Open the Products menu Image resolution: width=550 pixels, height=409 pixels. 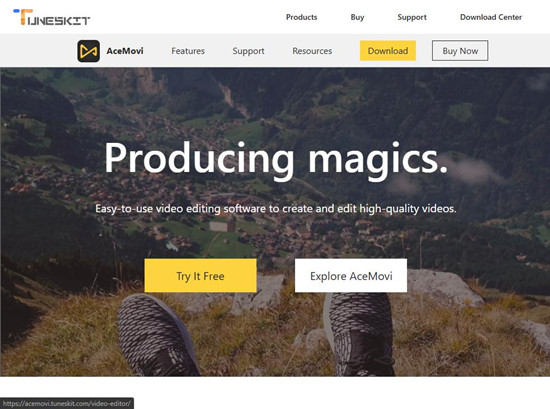click(x=301, y=17)
